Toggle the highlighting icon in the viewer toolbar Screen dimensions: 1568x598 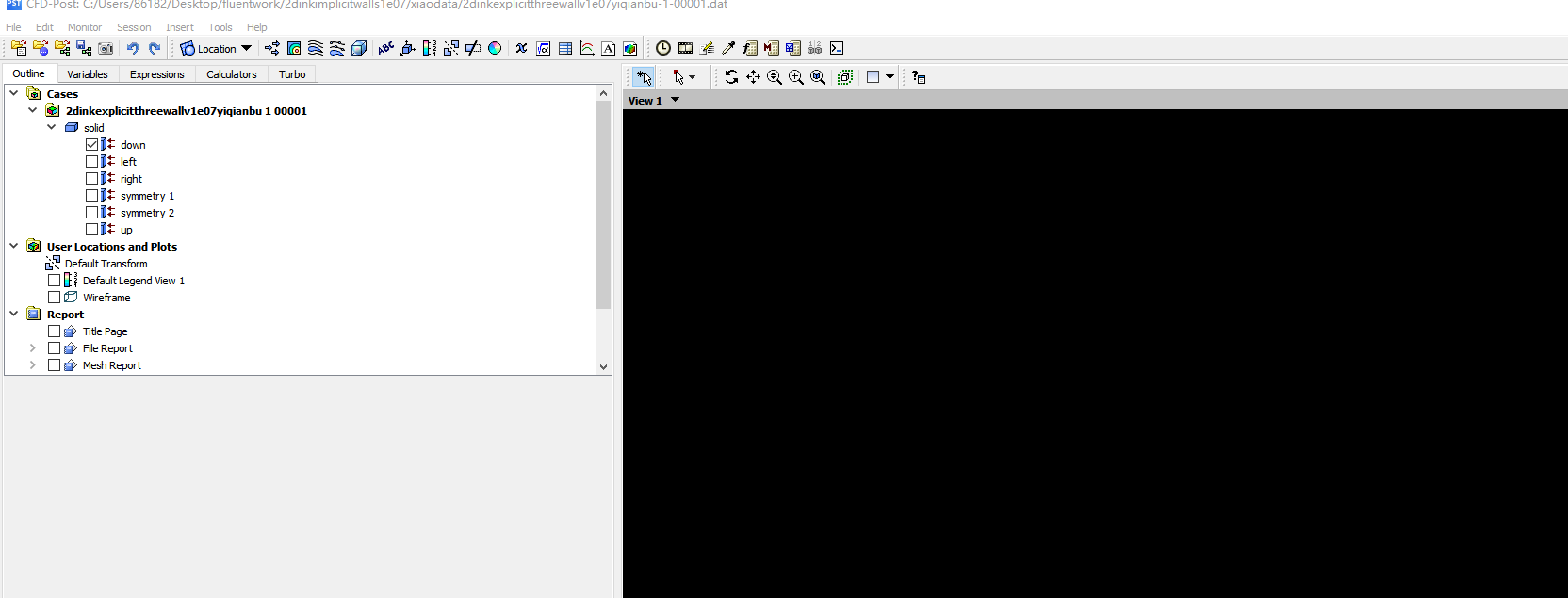[x=845, y=77]
